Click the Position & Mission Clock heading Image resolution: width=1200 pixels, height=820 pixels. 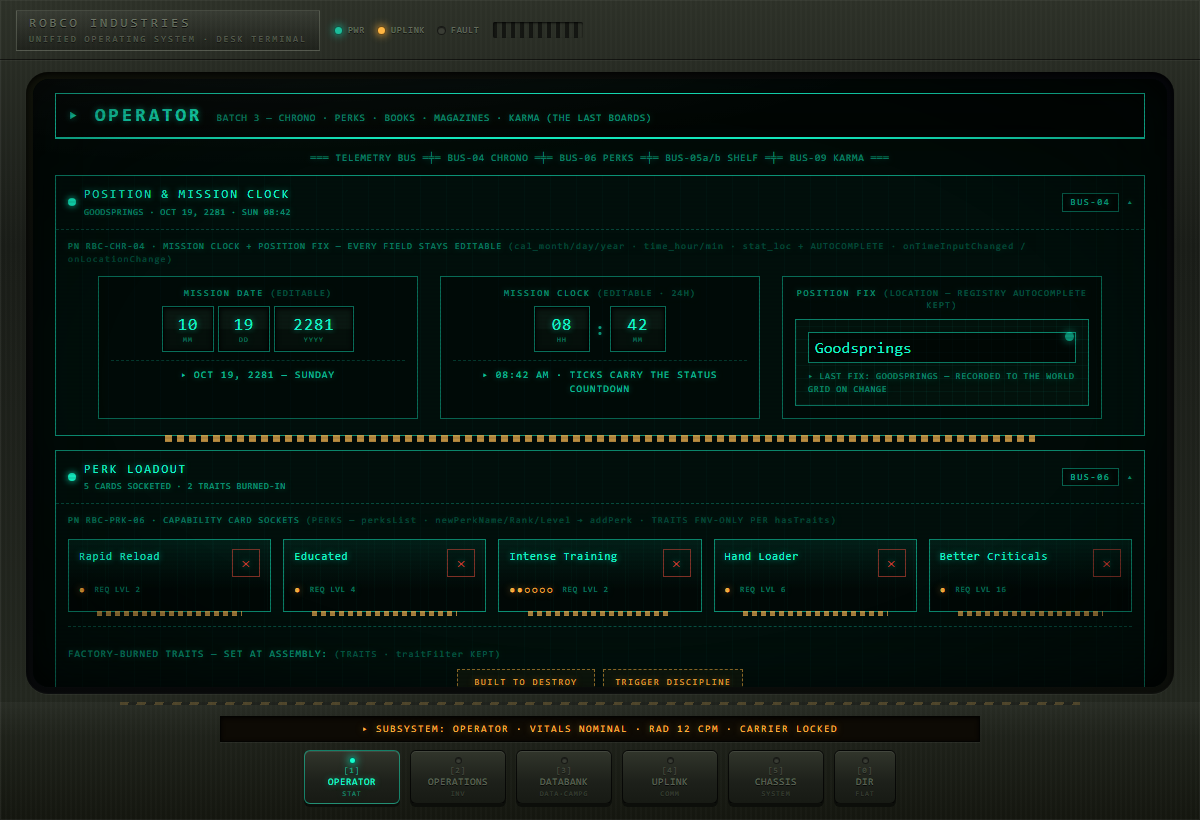point(187,194)
